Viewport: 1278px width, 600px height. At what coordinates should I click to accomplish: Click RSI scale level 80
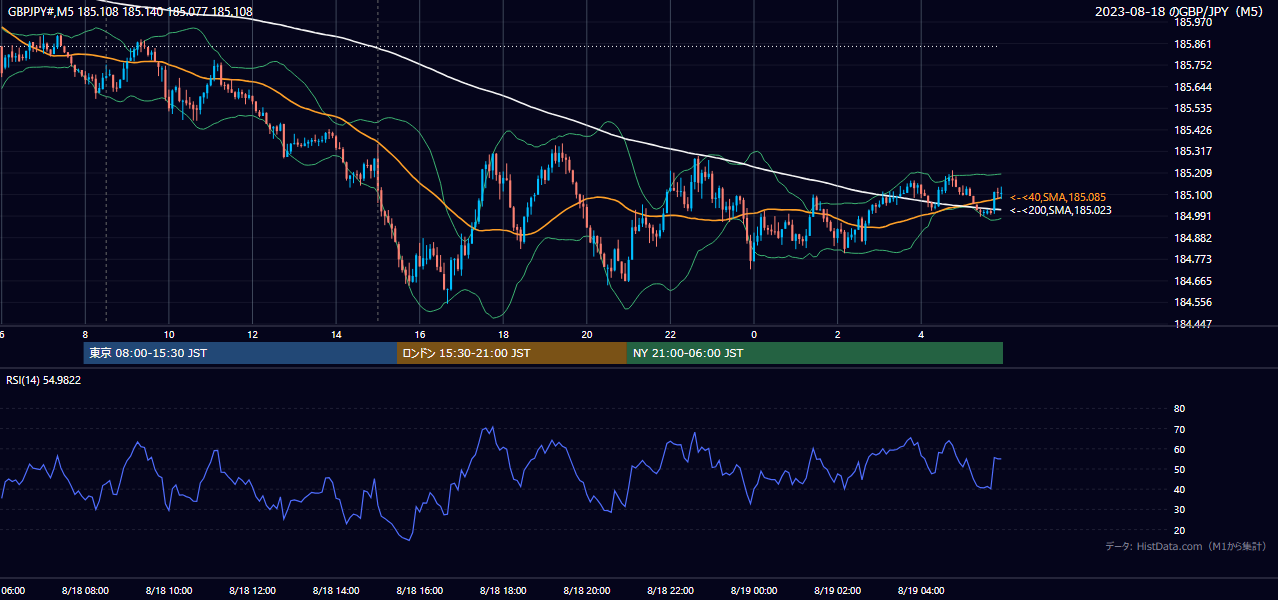point(1179,409)
